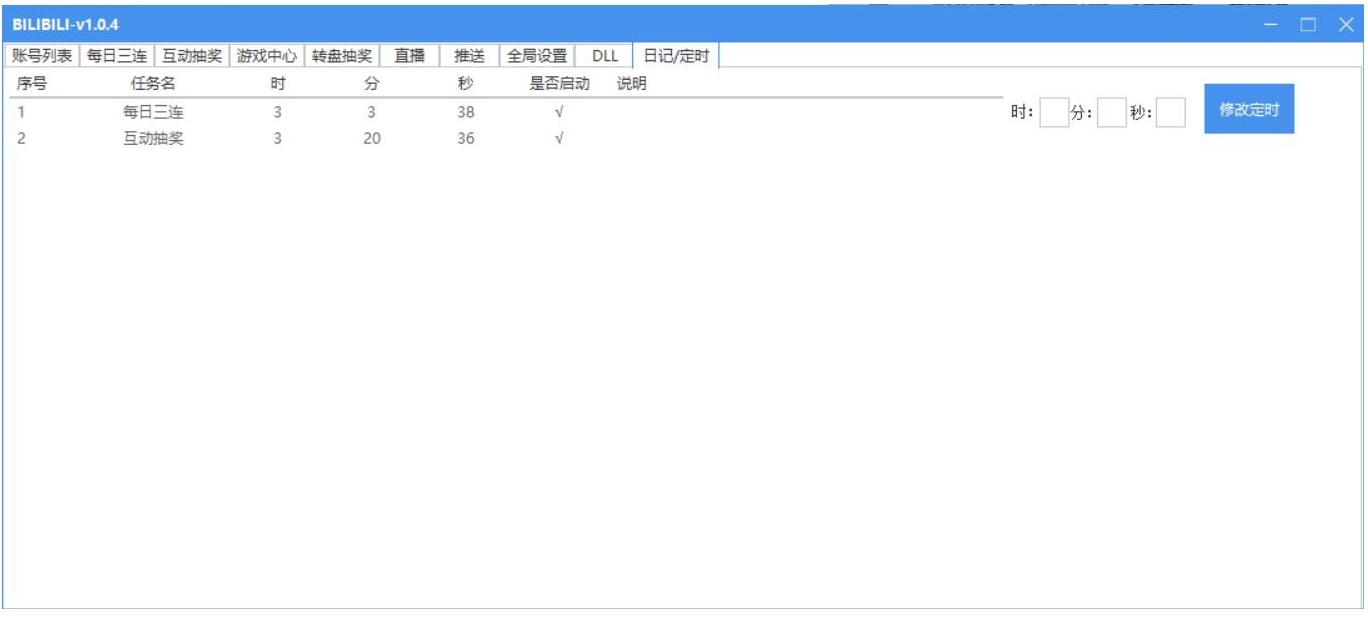Click the 说明 column header

631,84
